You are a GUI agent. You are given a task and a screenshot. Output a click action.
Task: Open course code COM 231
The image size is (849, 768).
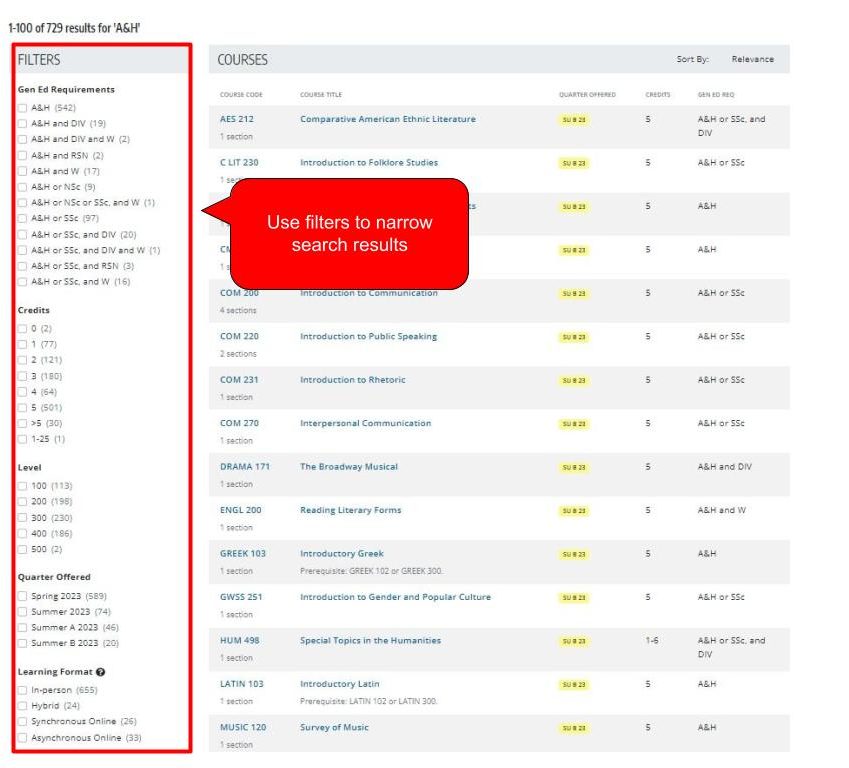coord(239,380)
